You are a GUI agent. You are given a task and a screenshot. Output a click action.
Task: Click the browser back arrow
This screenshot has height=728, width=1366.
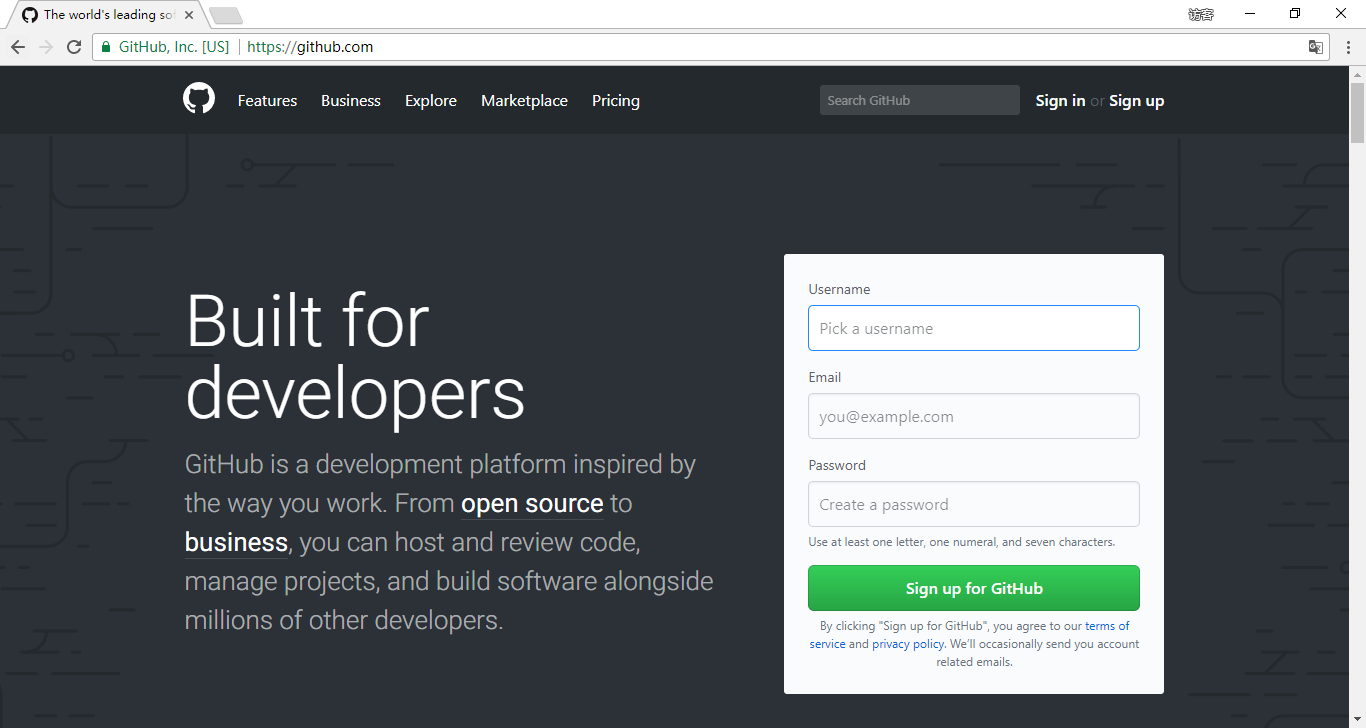(x=17, y=46)
